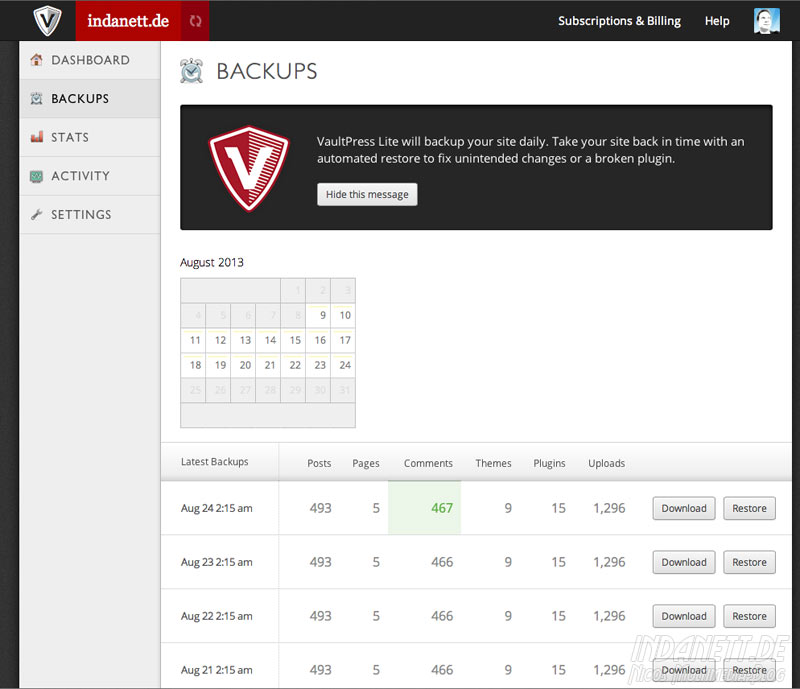Open Subscriptions & Billing
This screenshot has height=689, width=800.
tap(619, 21)
